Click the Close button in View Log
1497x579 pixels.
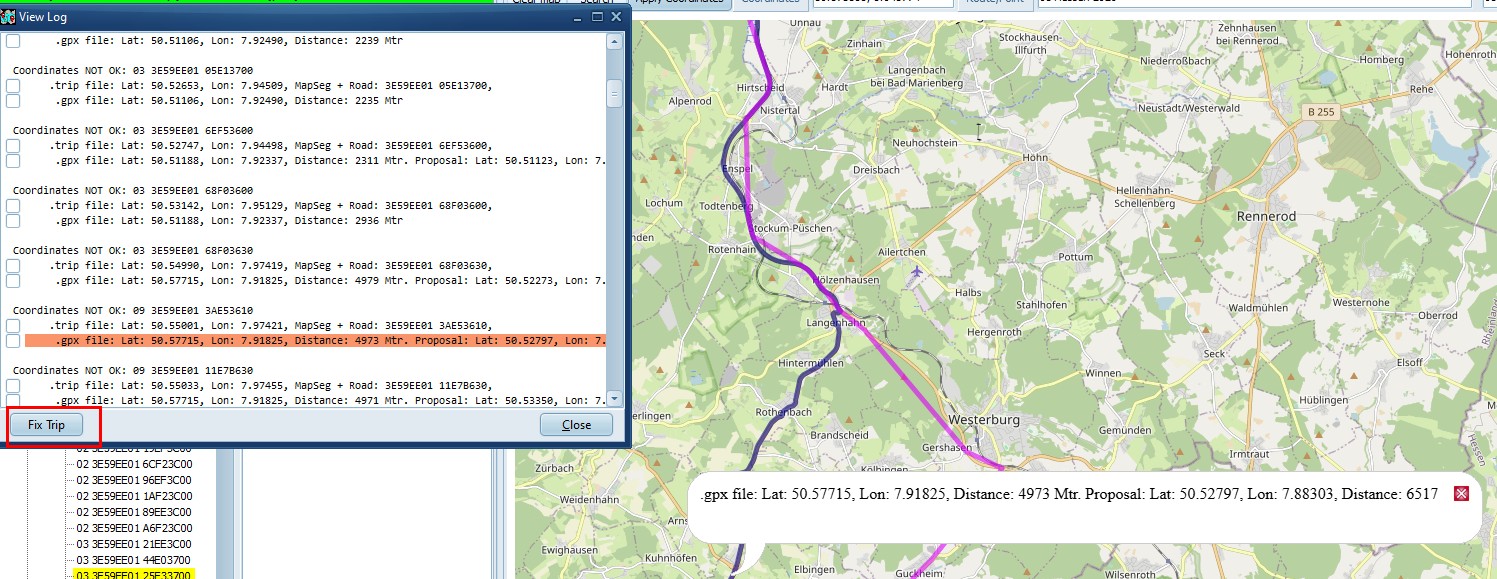[576, 425]
